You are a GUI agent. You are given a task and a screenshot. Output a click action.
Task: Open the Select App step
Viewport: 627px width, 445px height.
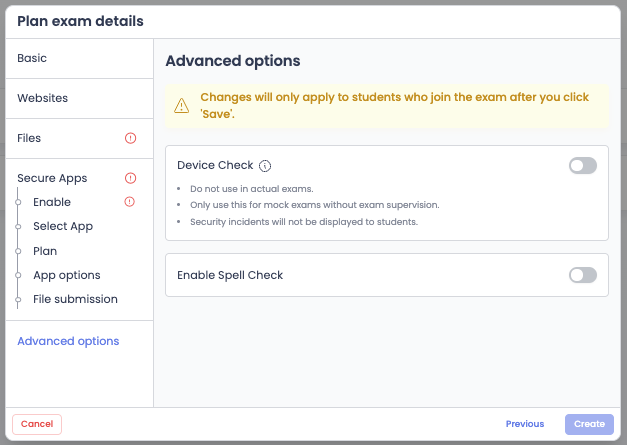(x=63, y=226)
